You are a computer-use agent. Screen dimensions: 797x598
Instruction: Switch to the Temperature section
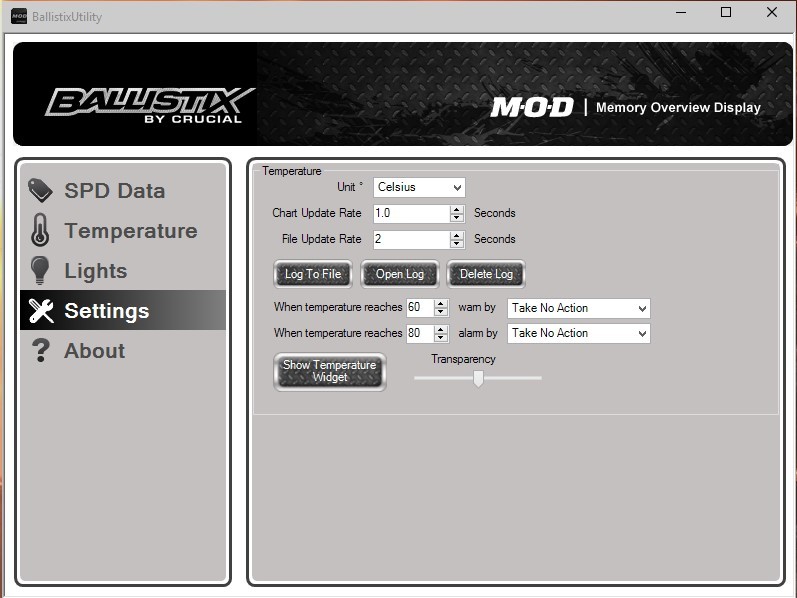pyautogui.click(x=122, y=230)
